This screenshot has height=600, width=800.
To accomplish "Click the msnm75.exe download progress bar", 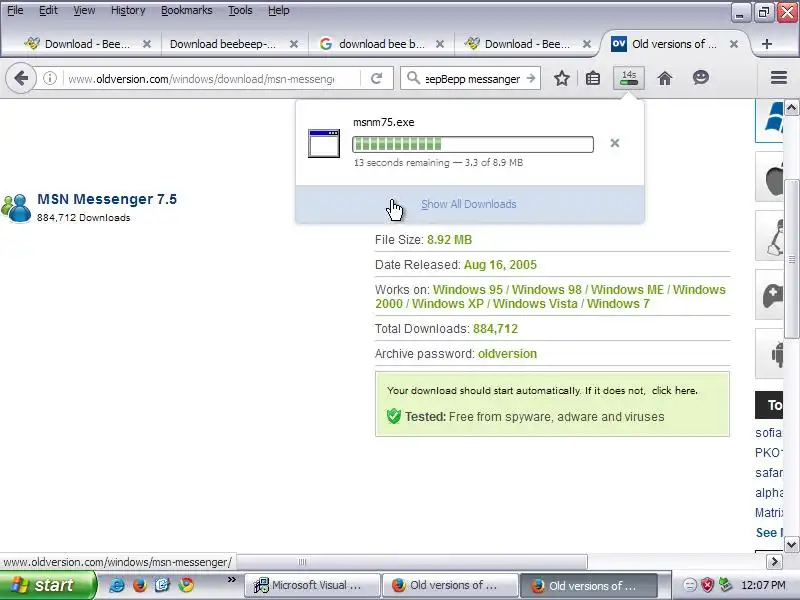I will coord(473,144).
